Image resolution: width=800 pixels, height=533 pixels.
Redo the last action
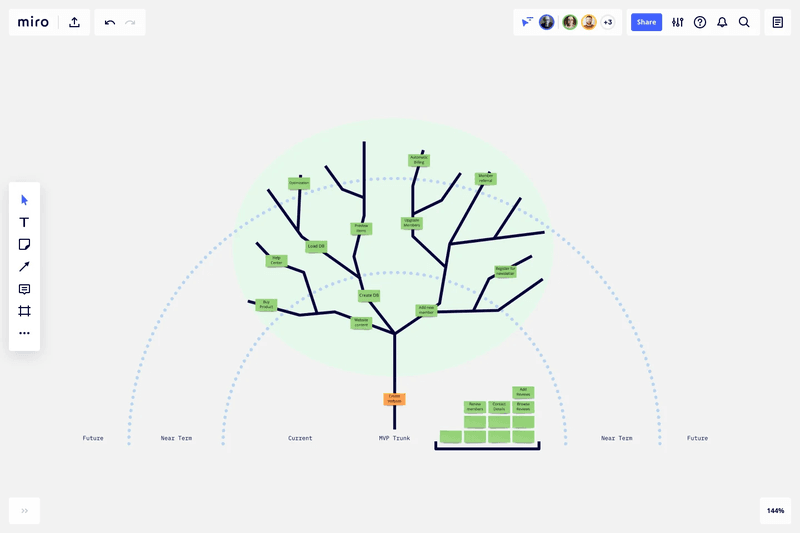[130, 22]
